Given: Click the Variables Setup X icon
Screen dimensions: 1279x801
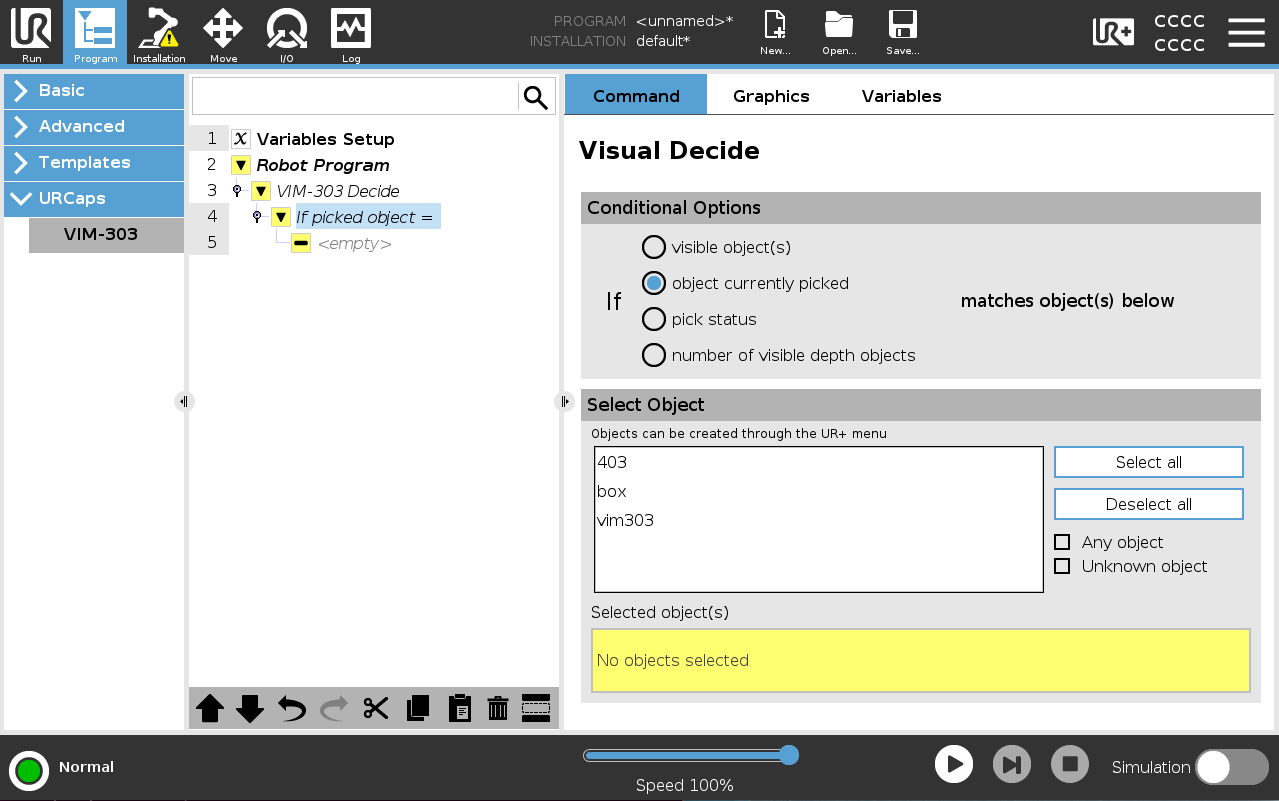Looking at the screenshot, I should point(240,139).
